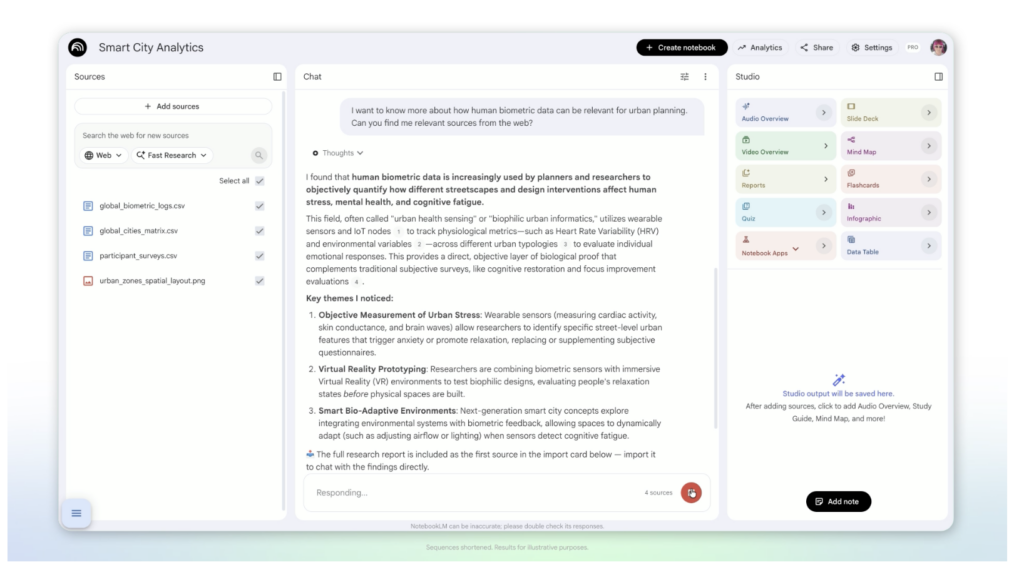1024x567 pixels.
Task: Click citation number 2 in response
Action: tap(419, 244)
